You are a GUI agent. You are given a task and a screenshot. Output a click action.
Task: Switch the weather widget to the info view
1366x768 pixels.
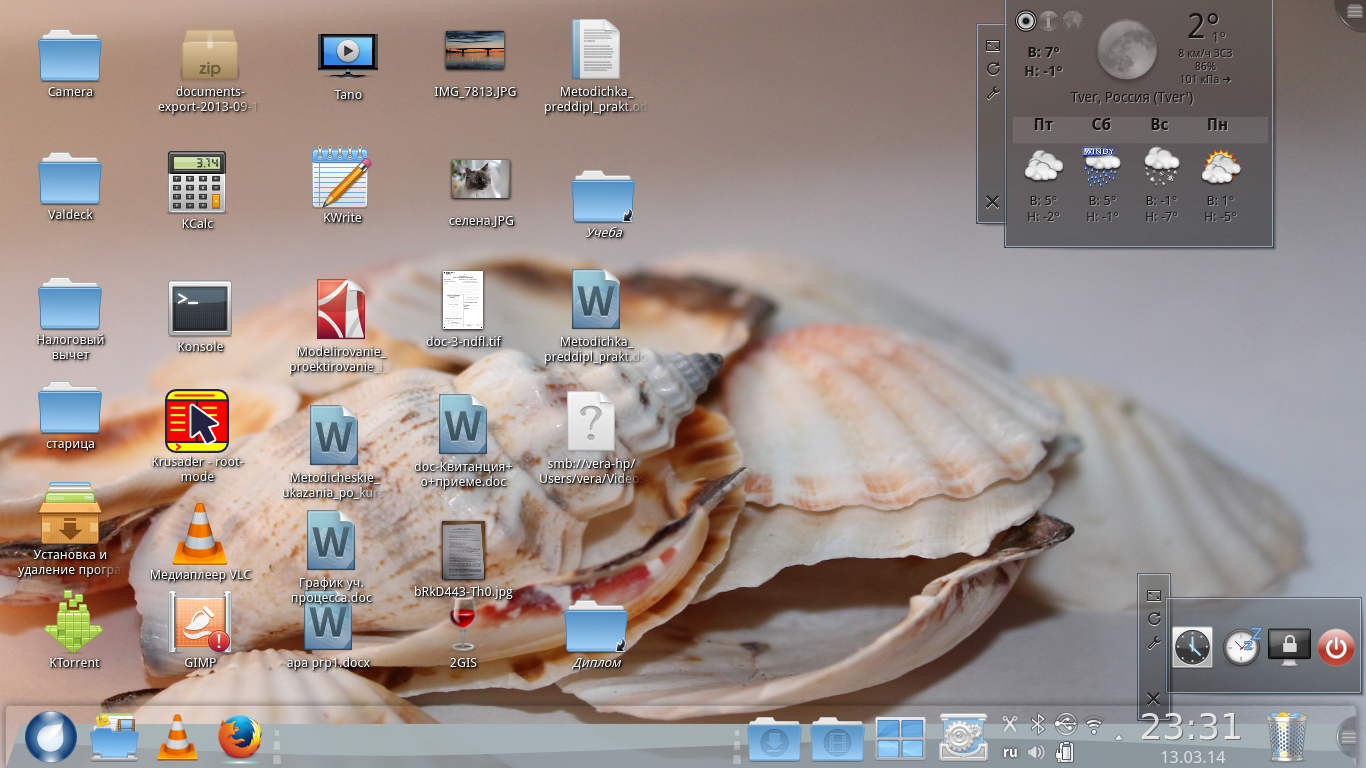(1049, 20)
